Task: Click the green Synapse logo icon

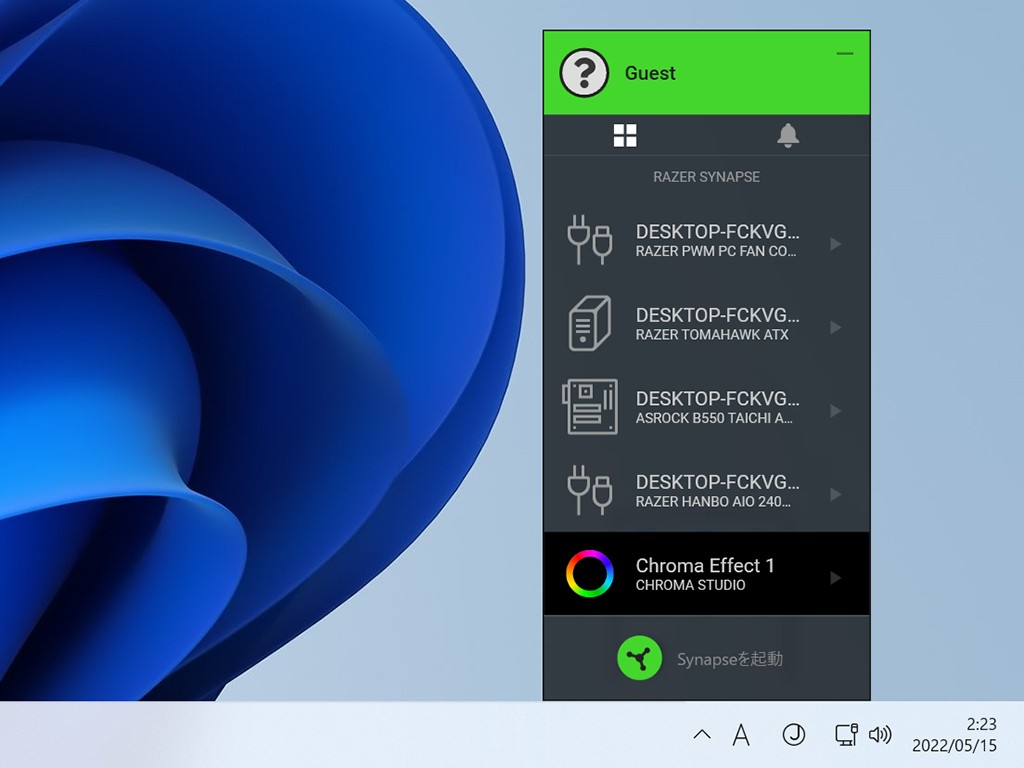Action: (x=640, y=659)
